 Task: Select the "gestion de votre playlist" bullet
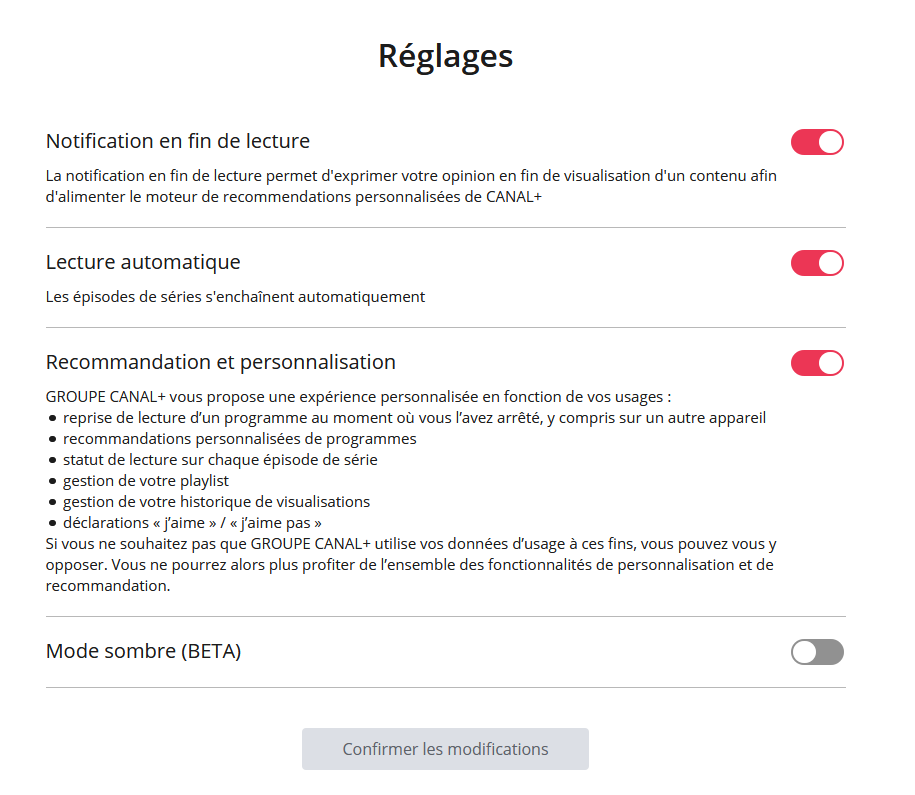pyautogui.click(x=146, y=481)
